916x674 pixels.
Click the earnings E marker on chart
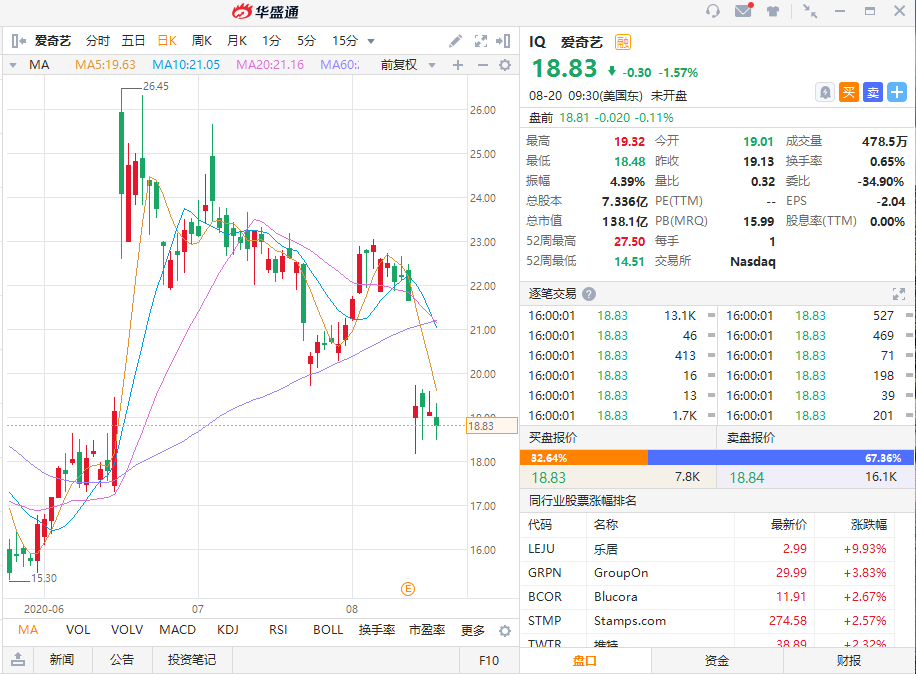tap(408, 589)
